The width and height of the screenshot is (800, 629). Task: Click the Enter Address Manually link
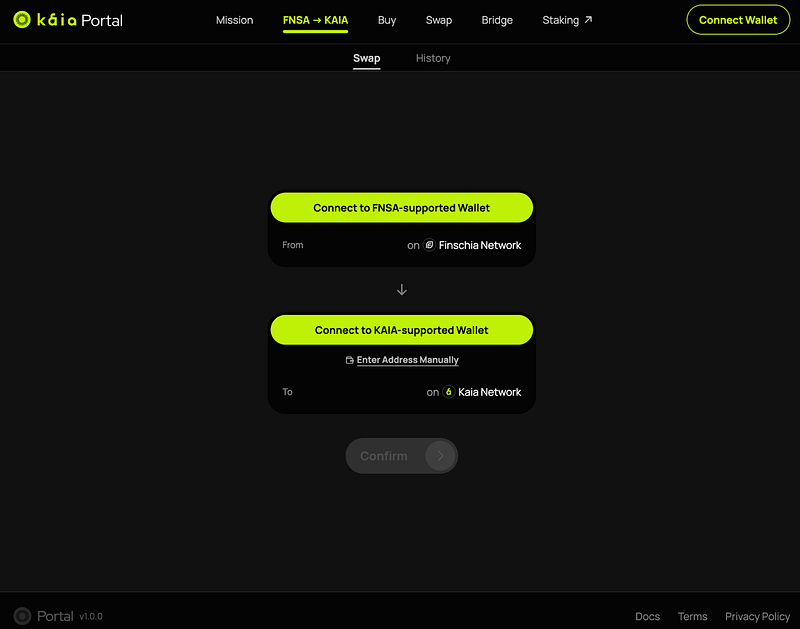pos(407,360)
